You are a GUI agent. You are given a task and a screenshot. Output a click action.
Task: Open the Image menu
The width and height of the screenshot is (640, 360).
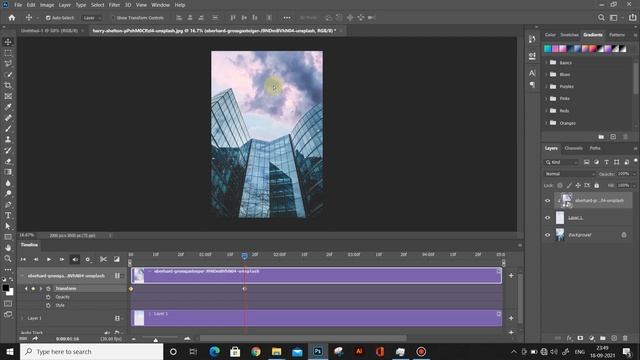point(47,5)
